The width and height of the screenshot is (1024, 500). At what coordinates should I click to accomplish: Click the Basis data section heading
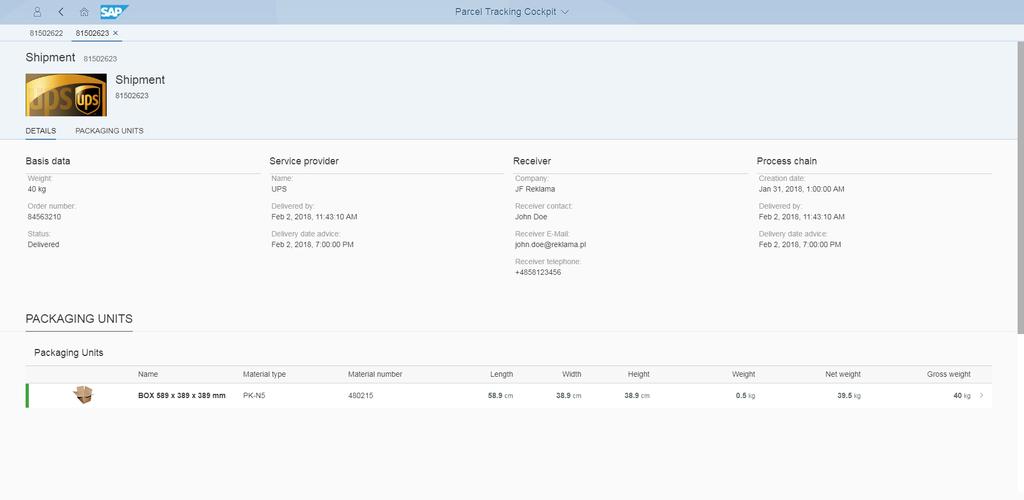48,161
